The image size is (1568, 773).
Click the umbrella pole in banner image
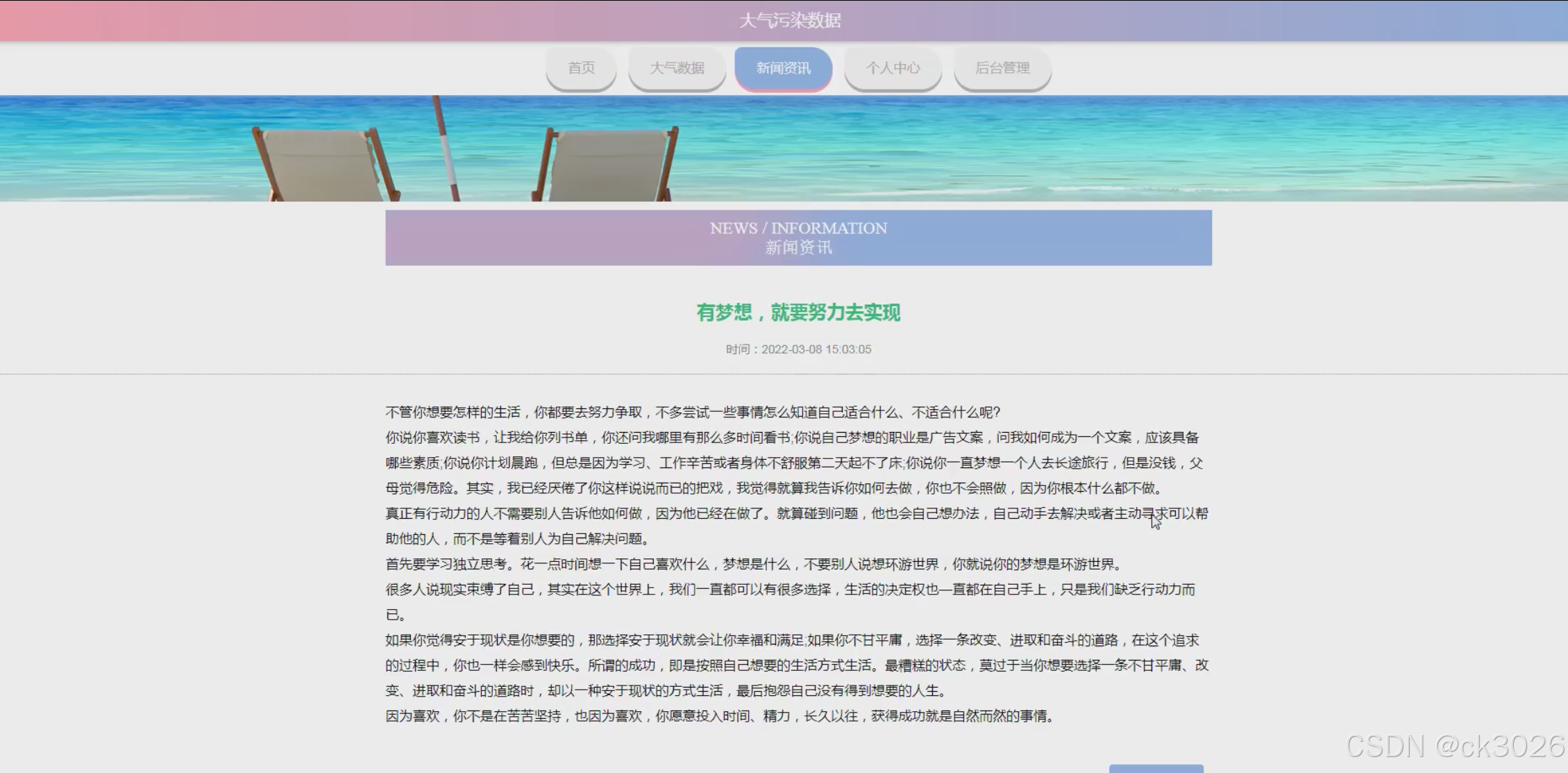pos(446,149)
